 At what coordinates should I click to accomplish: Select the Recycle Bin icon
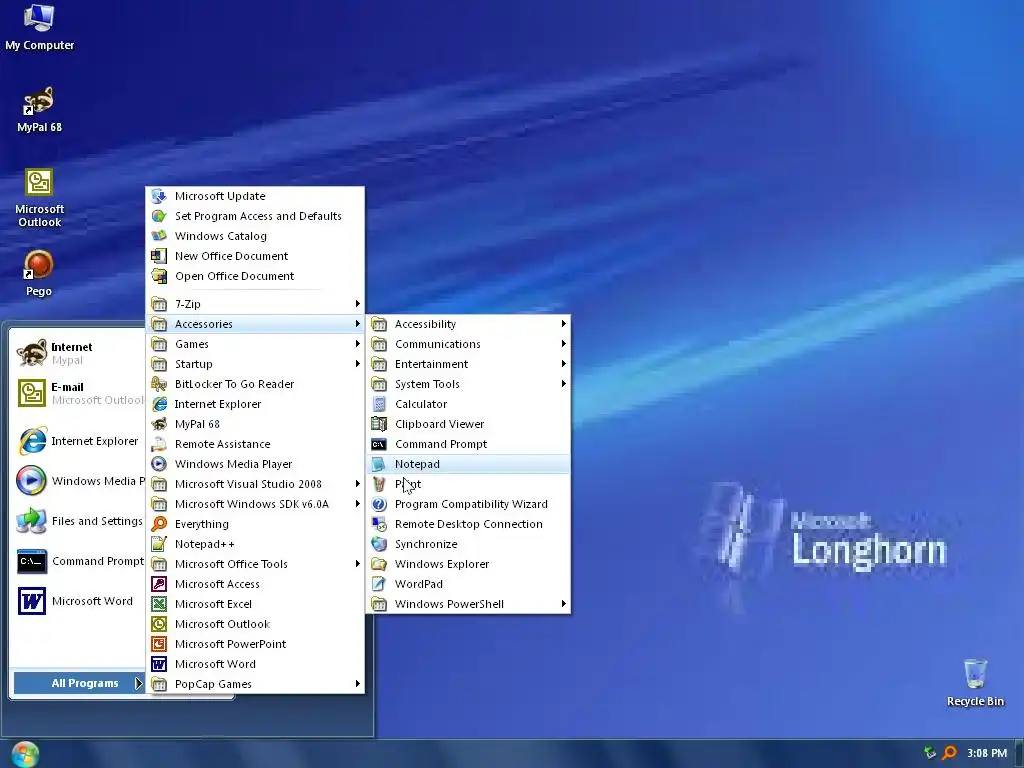click(x=975, y=682)
